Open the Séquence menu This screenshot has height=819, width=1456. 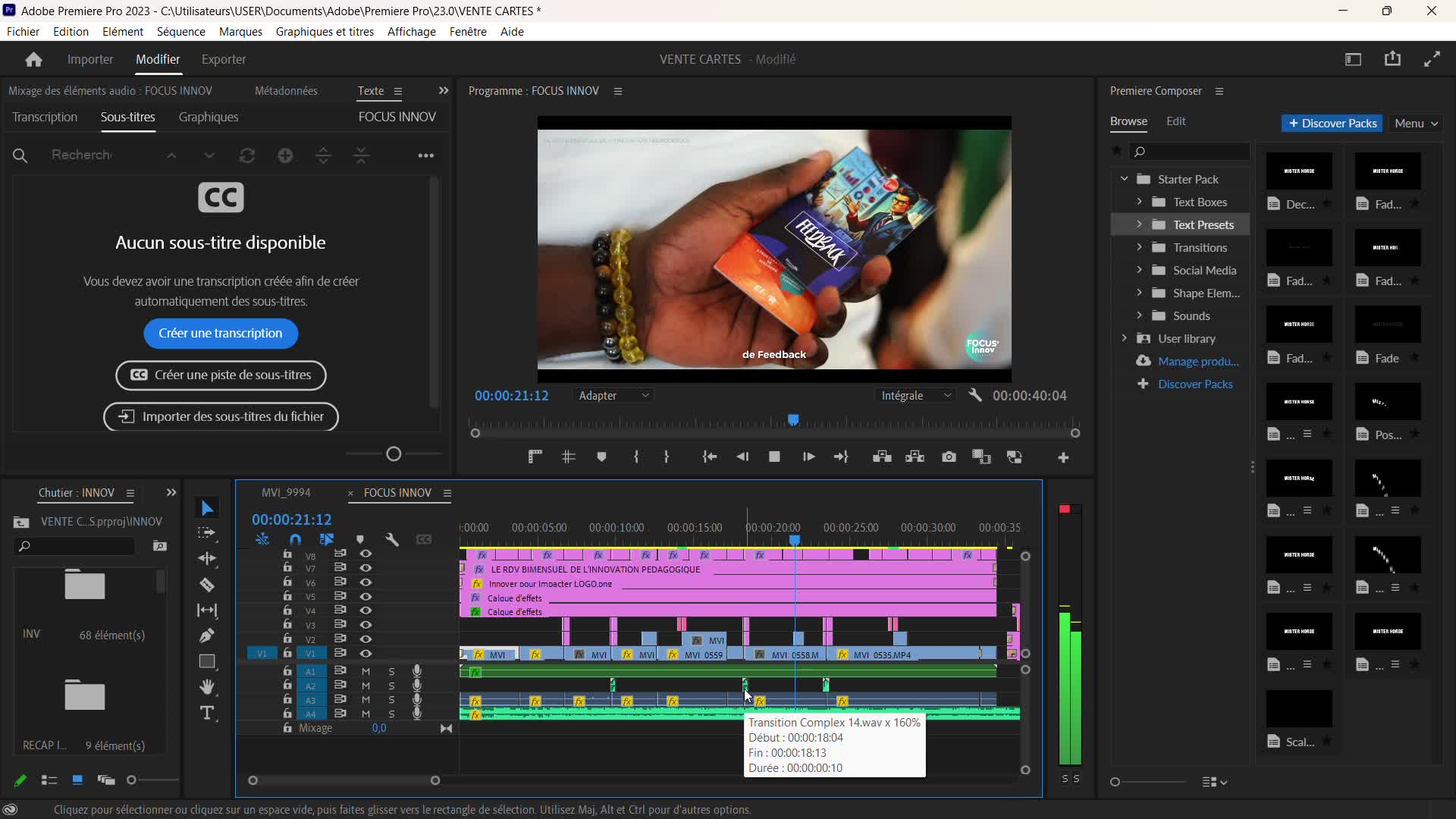point(180,31)
